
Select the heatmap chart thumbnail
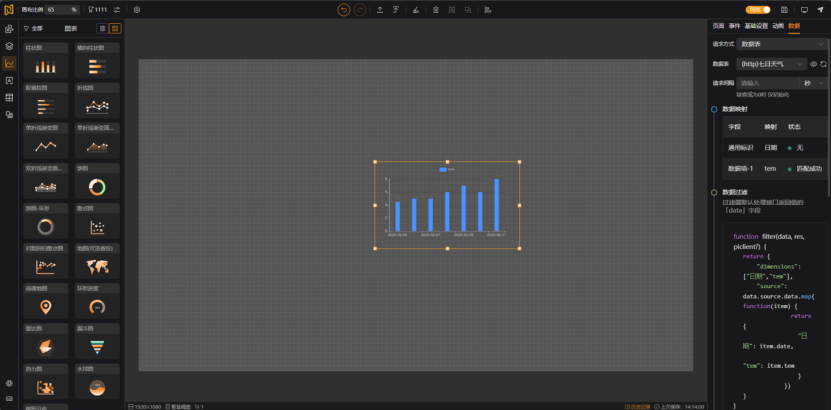[x=46, y=381]
